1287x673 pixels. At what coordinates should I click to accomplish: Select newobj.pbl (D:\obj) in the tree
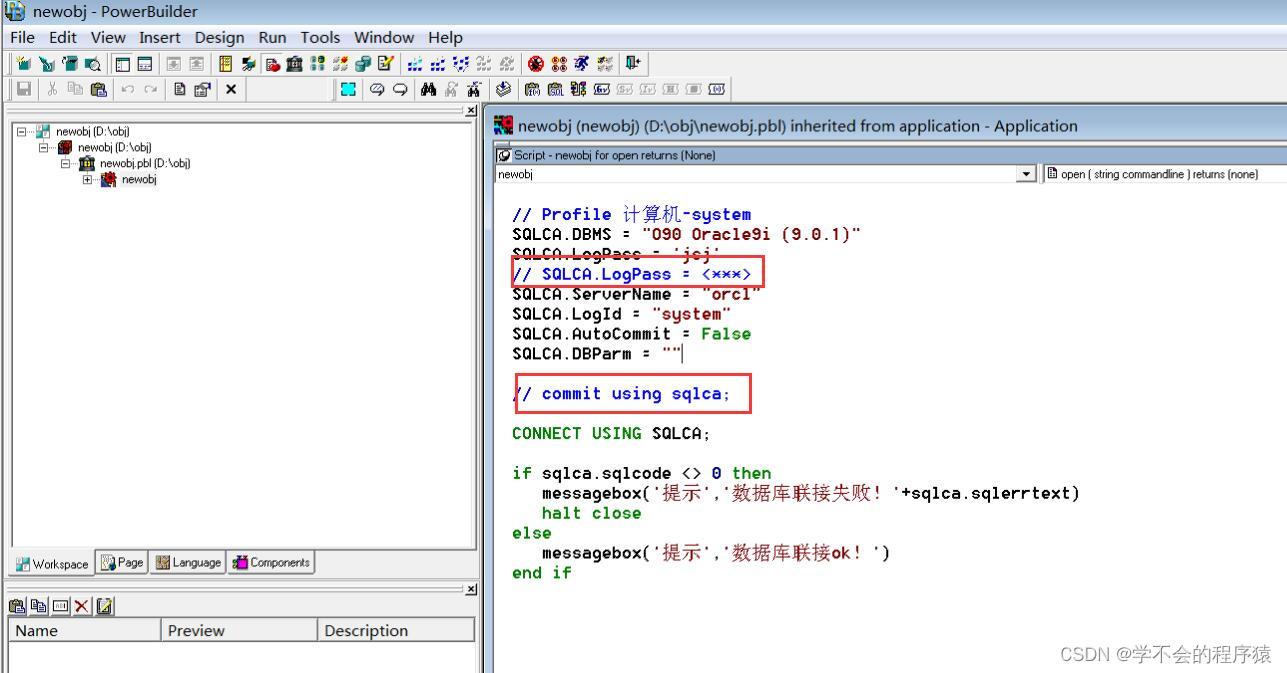(x=144, y=163)
